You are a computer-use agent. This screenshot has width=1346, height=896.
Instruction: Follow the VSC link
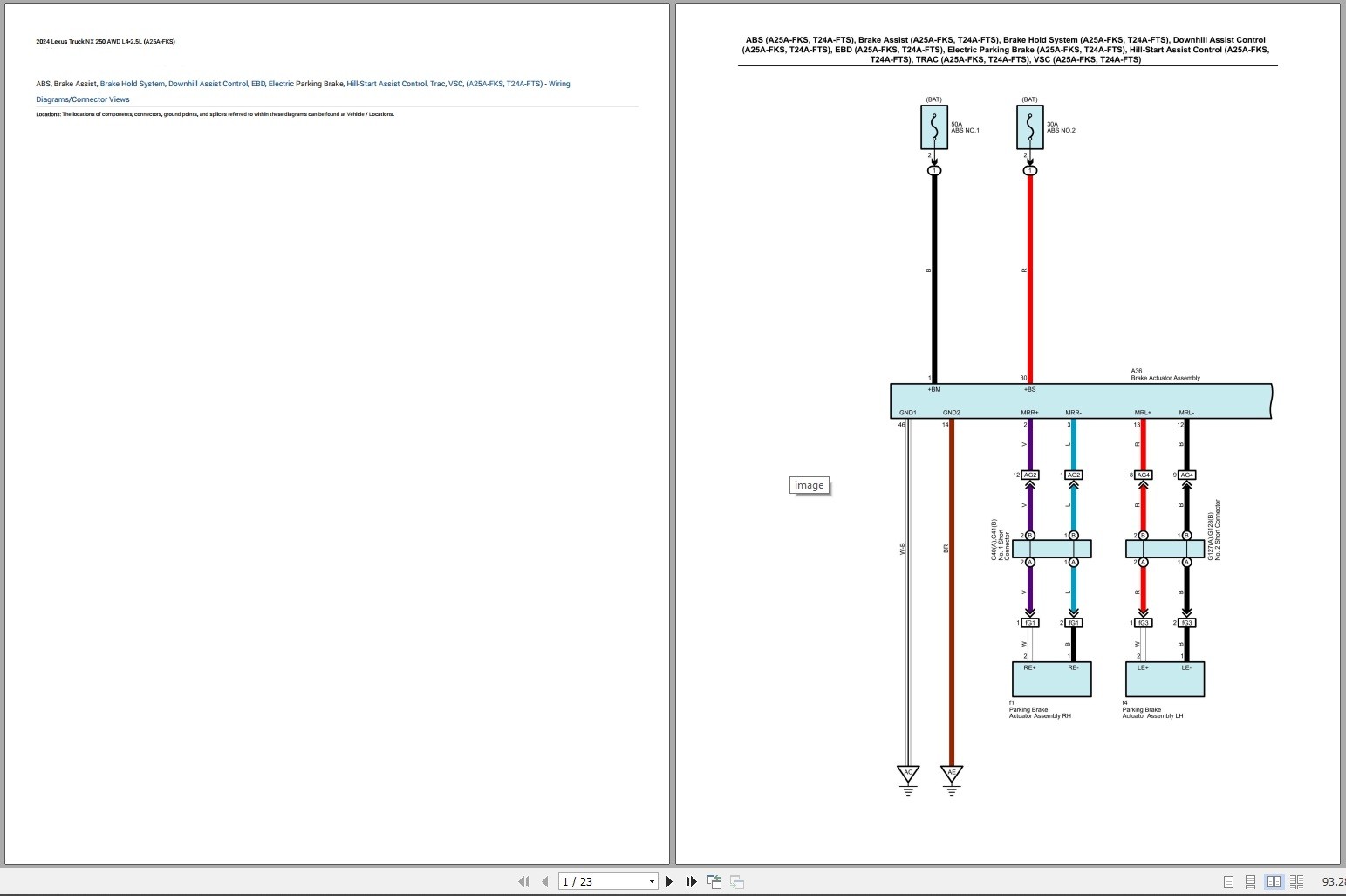pos(455,84)
